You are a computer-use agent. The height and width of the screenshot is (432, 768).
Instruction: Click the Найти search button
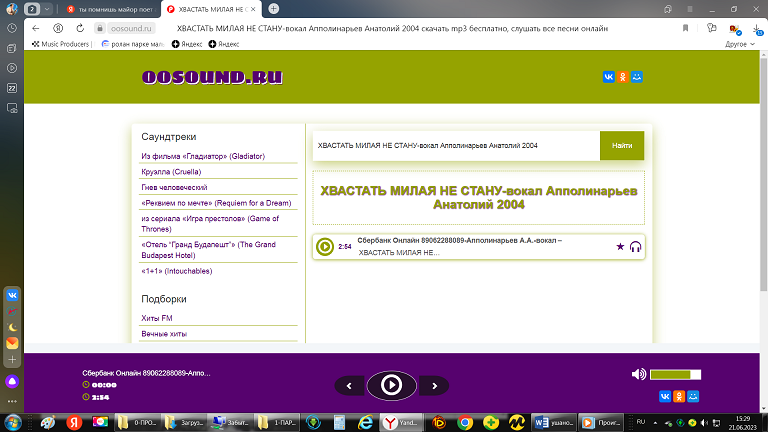click(622, 145)
